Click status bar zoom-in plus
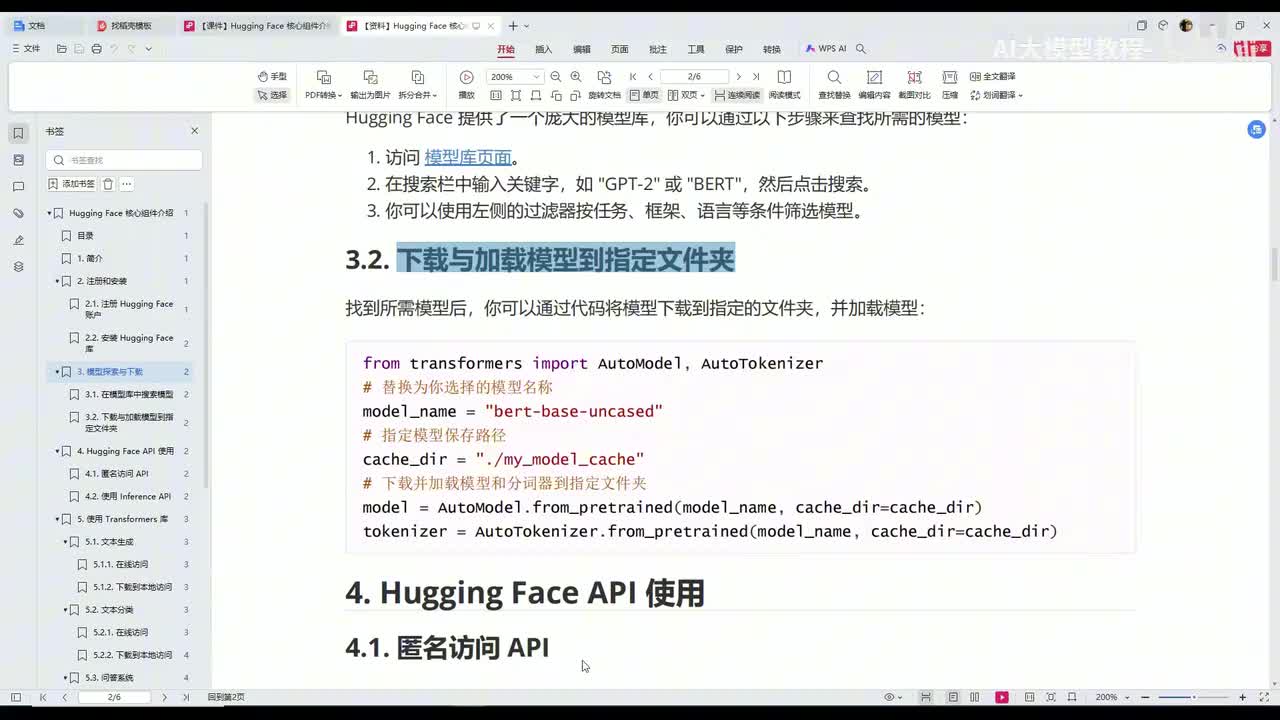Image resolution: width=1280 pixels, height=720 pixels. pyautogui.click(x=1243, y=697)
